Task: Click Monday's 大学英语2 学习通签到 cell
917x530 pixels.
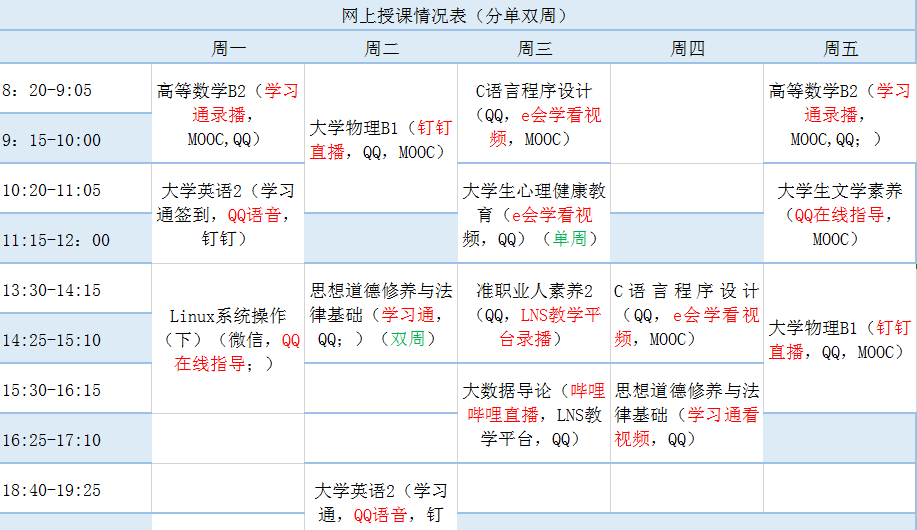Action: point(229,214)
